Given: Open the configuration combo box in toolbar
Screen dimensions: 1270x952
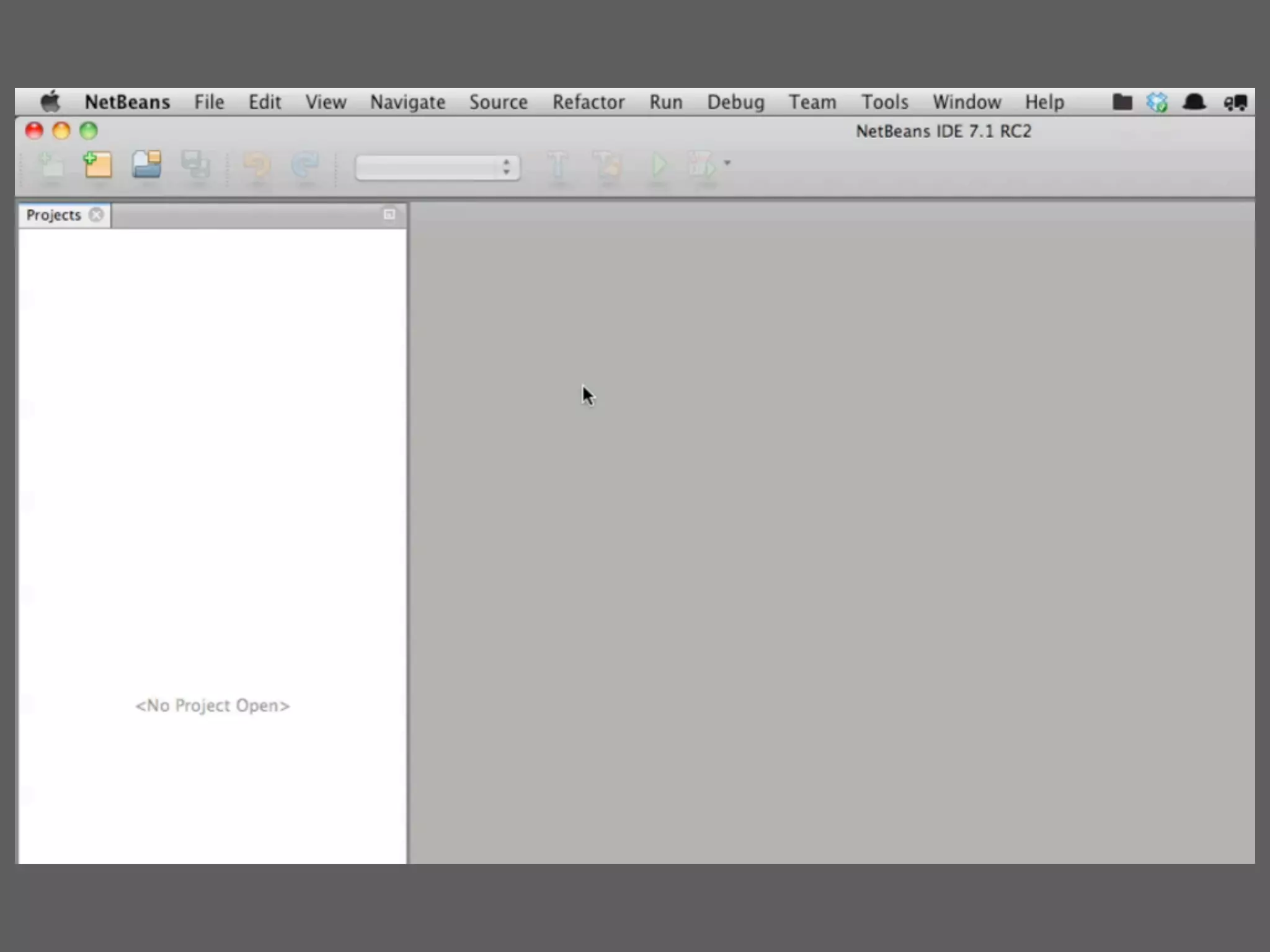Looking at the screenshot, I should click(437, 167).
